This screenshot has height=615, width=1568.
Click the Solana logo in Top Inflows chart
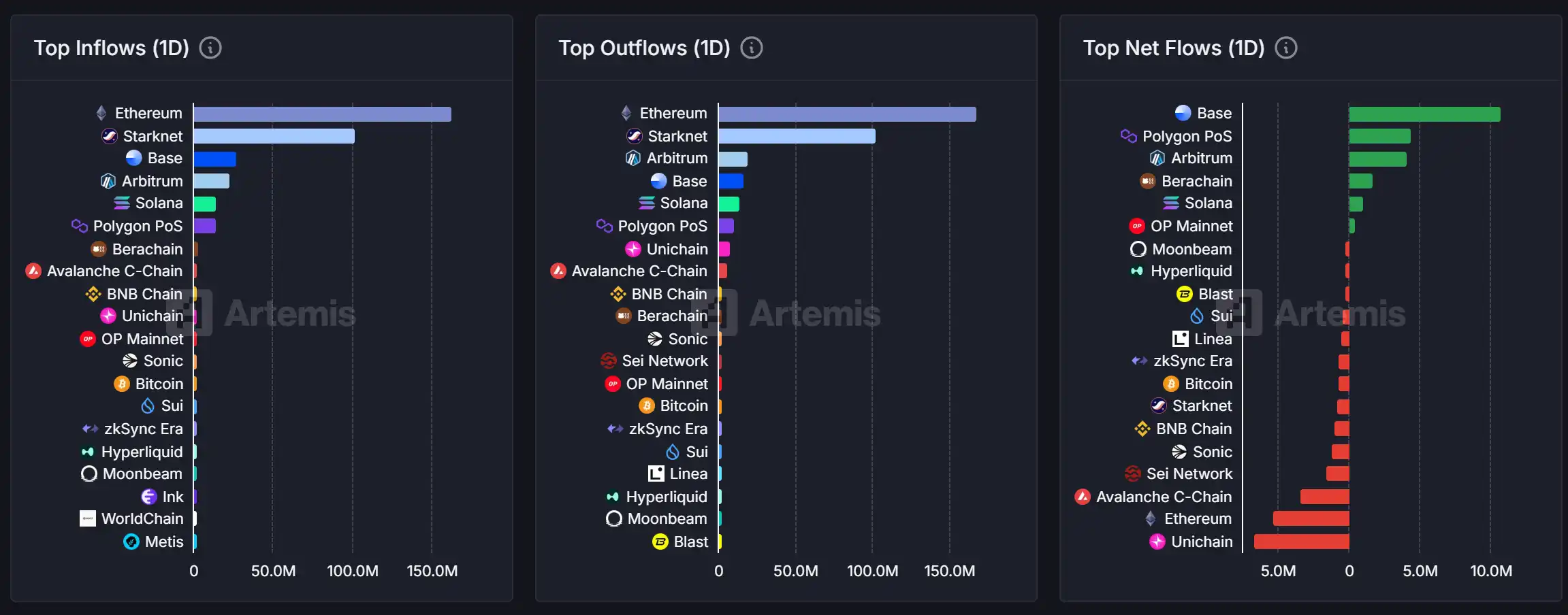pyautogui.click(x=122, y=203)
